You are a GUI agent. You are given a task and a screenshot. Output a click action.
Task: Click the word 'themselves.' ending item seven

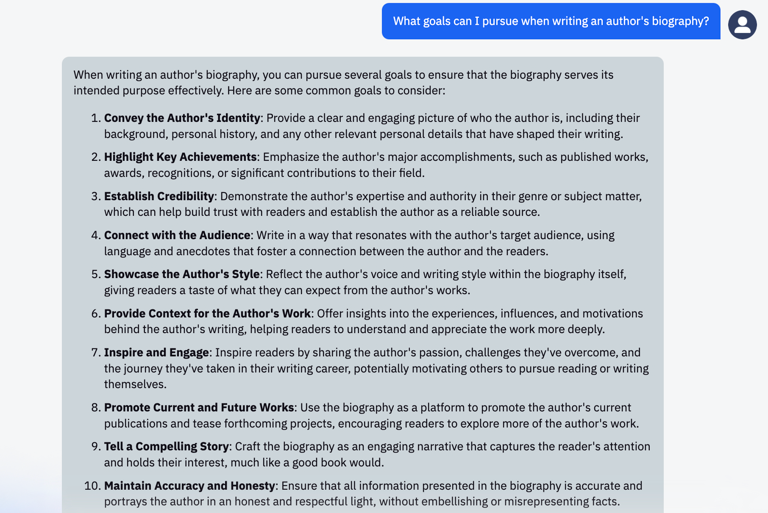pyautogui.click(x=135, y=384)
